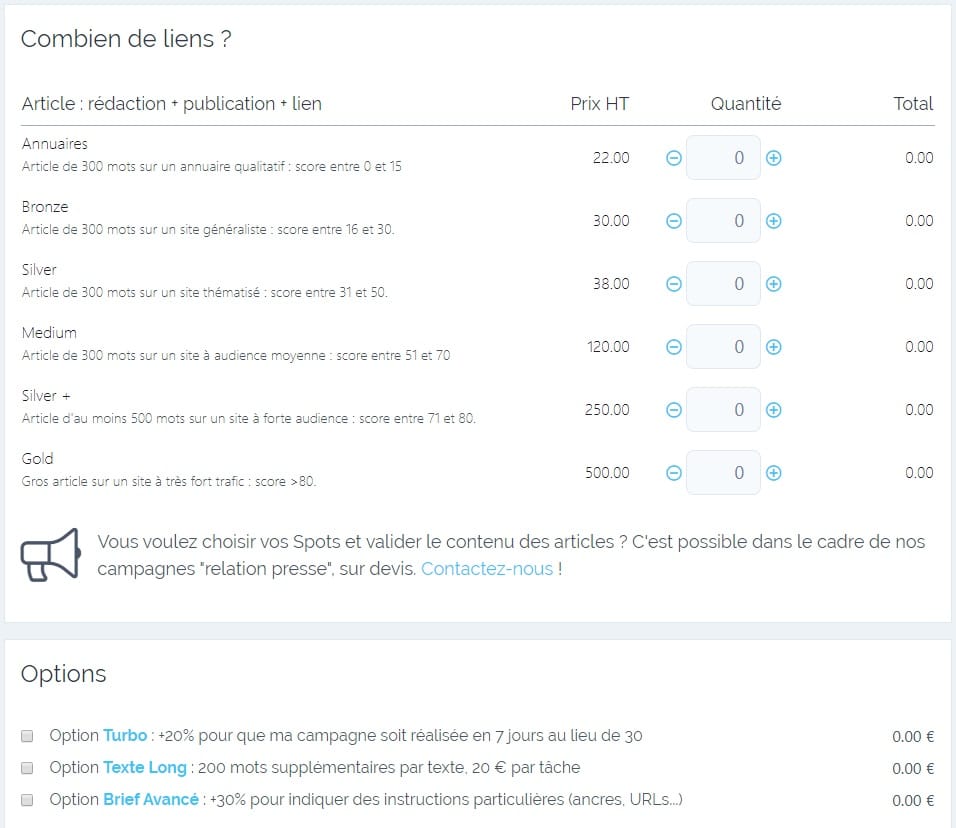Open the Contactez-nous link
The image size is (956, 828).
pos(487,569)
